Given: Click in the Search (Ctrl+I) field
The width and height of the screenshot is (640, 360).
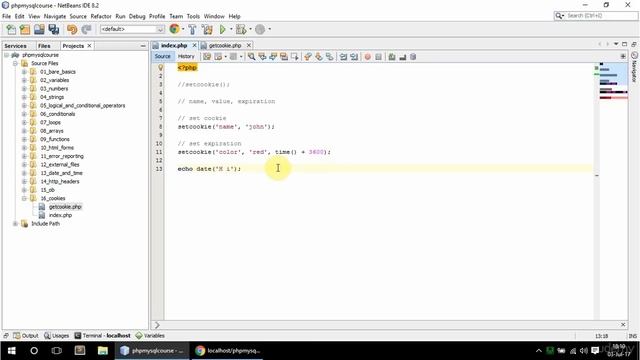Looking at the screenshot, I should pyautogui.click(x=600, y=16).
